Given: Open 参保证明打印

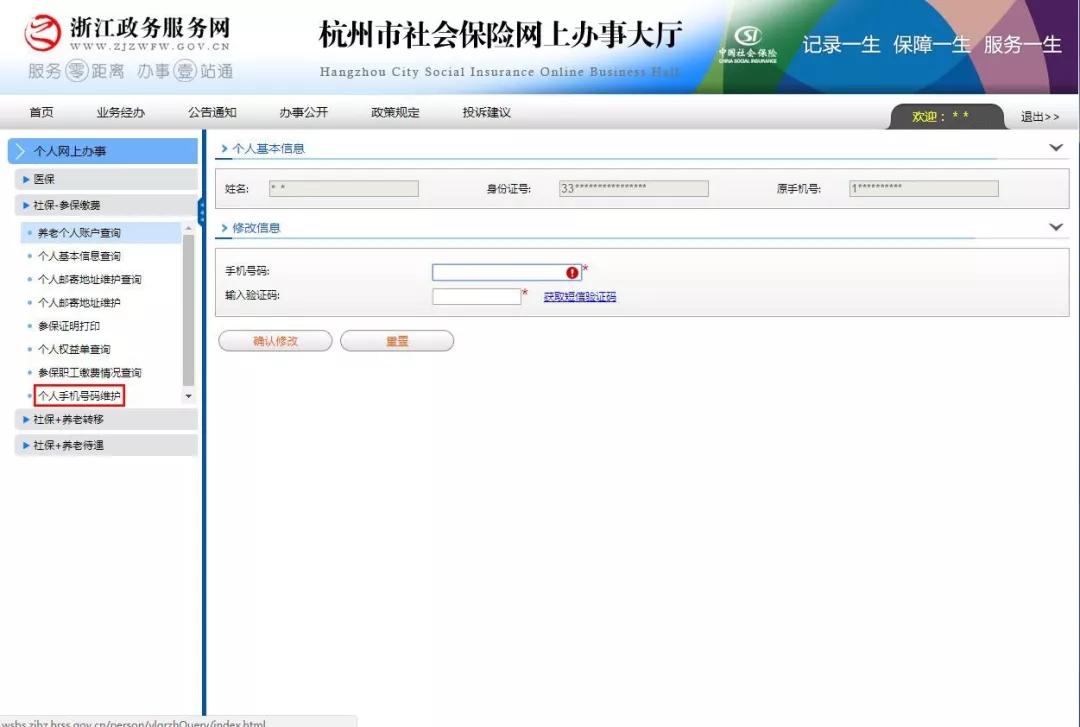Looking at the screenshot, I should click(69, 326).
